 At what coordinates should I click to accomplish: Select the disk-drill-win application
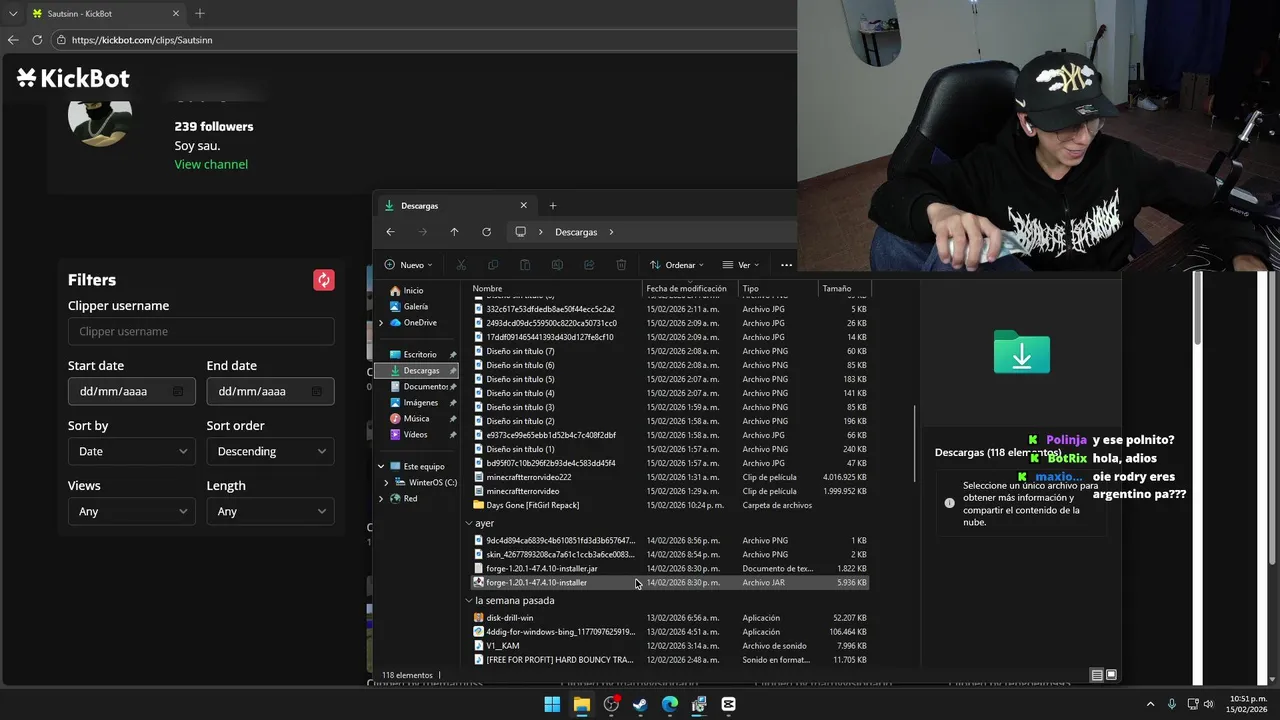point(670,618)
